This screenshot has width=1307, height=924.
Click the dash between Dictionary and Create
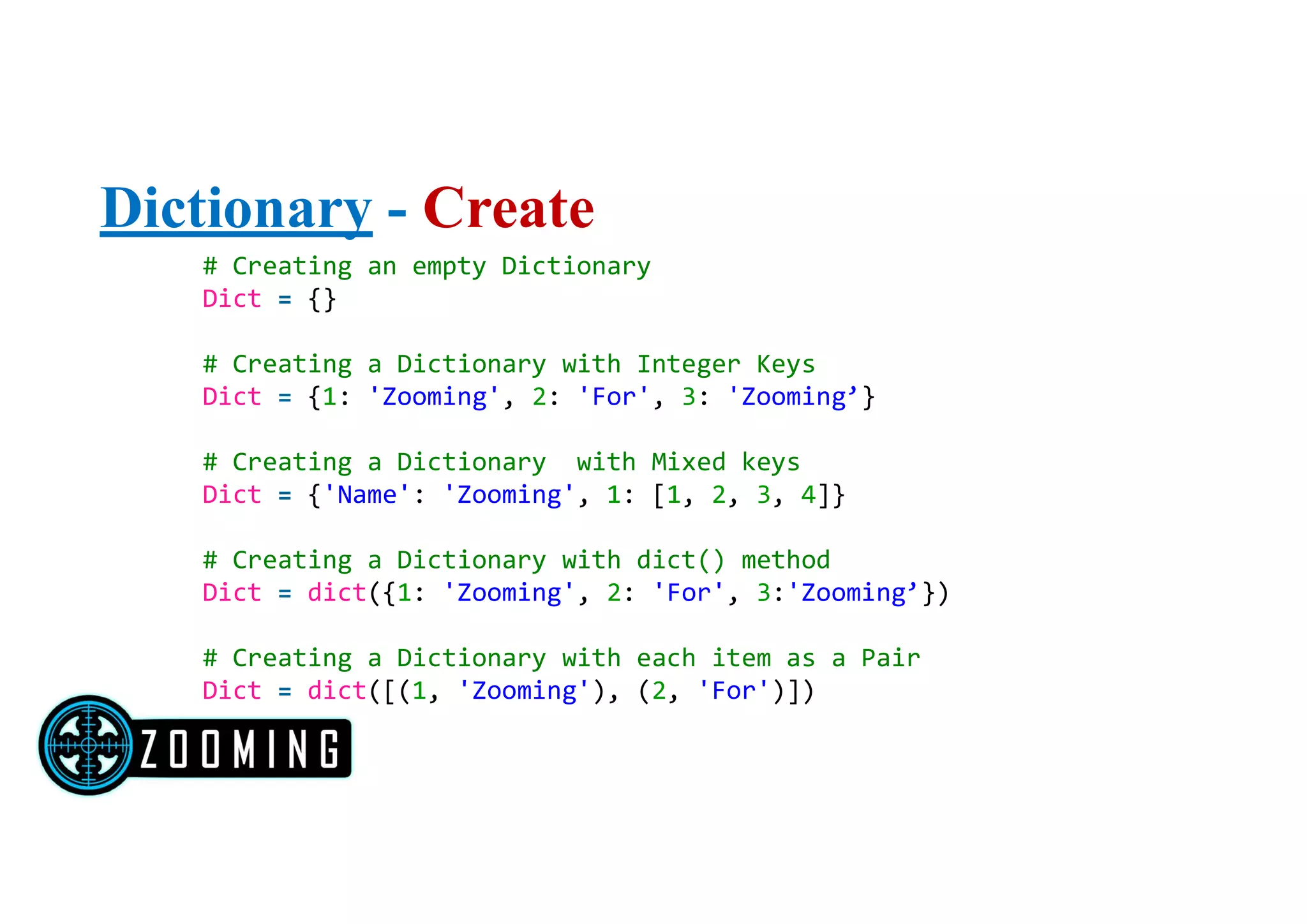click(x=397, y=212)
